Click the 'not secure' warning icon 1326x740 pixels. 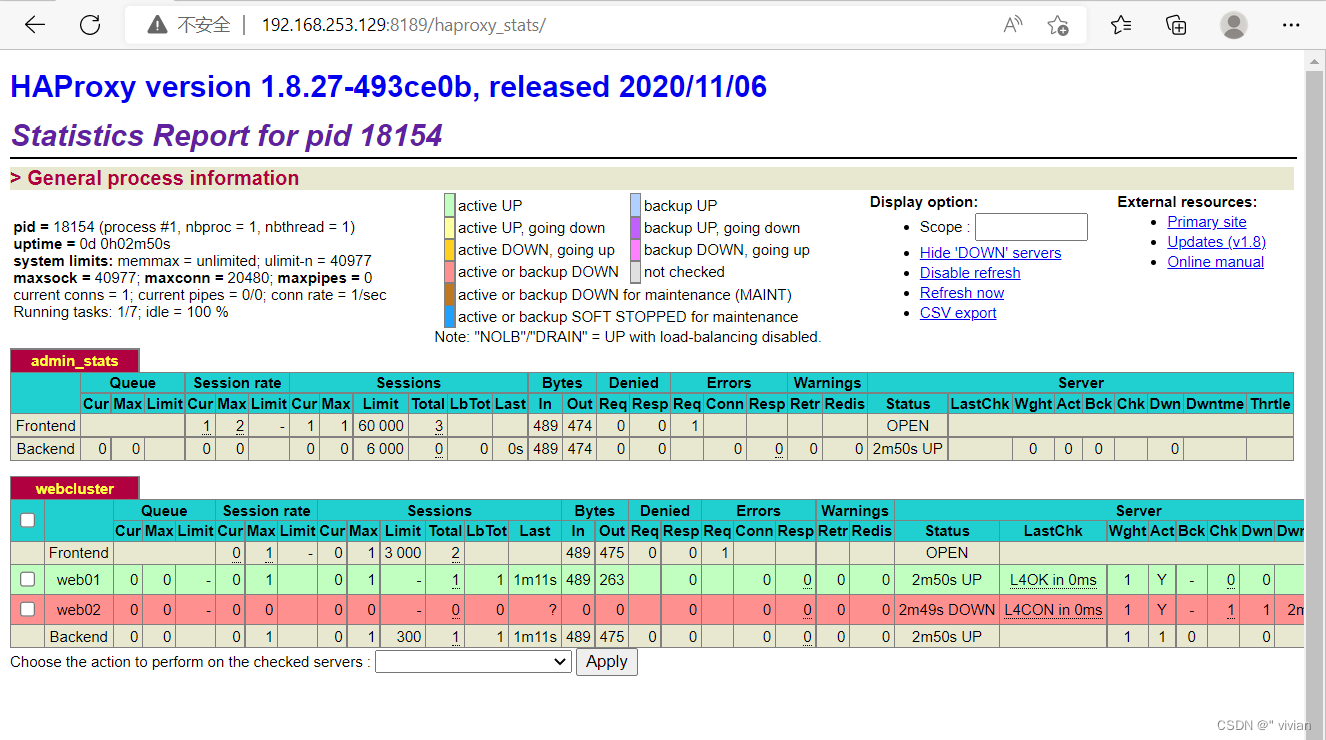[153, 25]
